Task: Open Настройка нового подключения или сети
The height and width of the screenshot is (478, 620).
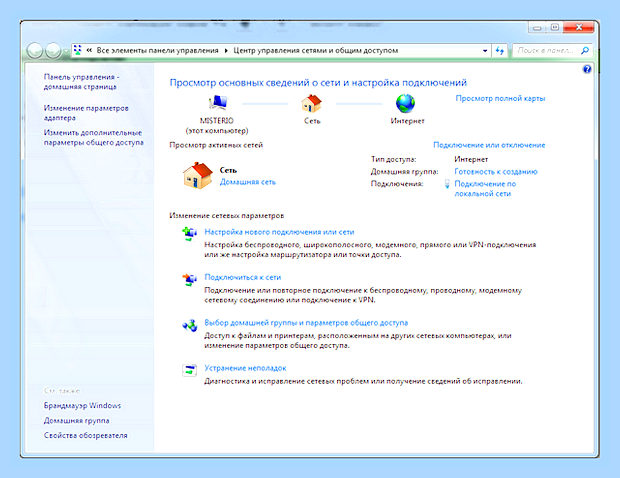Action: coord(279,232)
